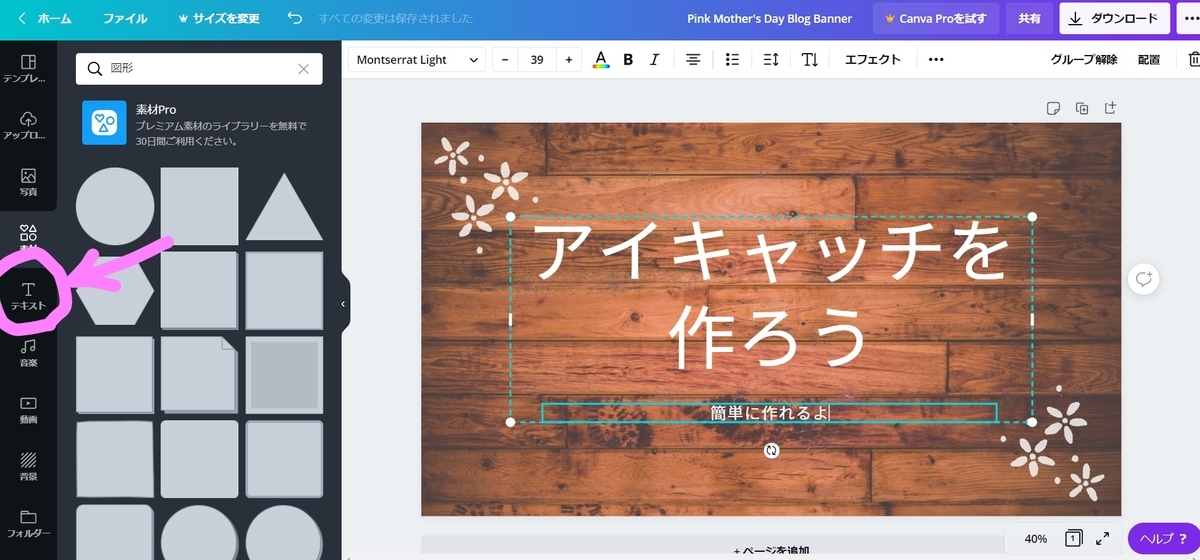Image resolution: width=1200 pixels, height=560 pixels.
Task: Open the zoom level 40% control
Action: [x=1036, y=538]
